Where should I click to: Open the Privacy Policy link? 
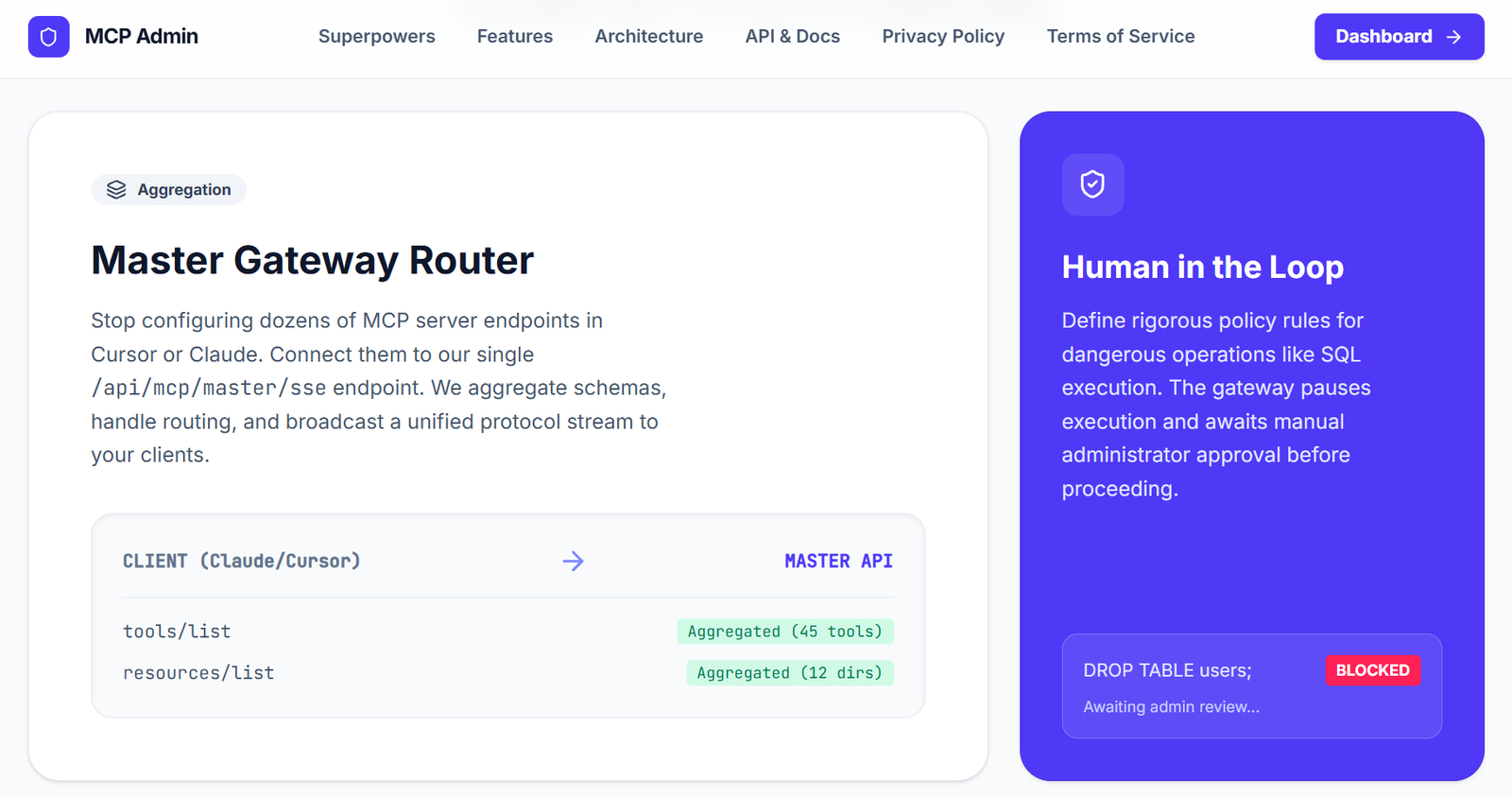(x=943, y=37)
